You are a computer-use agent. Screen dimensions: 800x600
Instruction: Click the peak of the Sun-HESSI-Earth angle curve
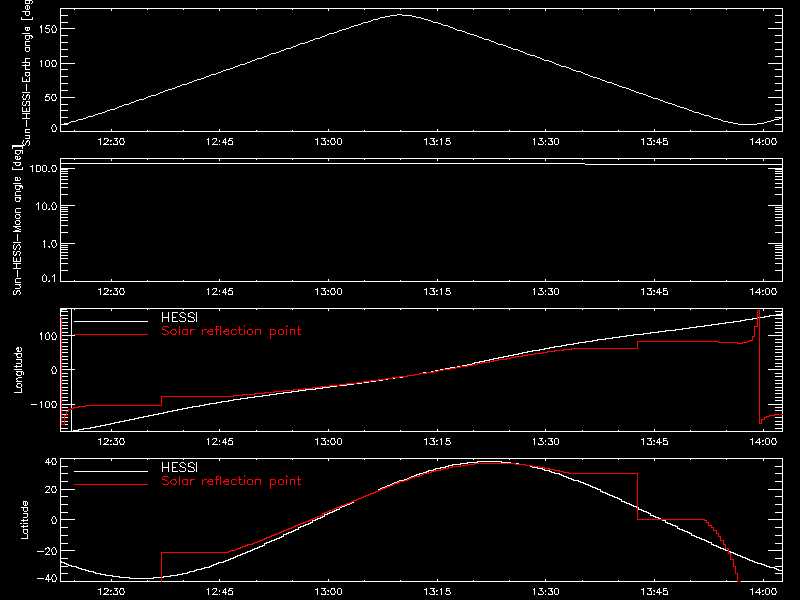tap(401, 15)
